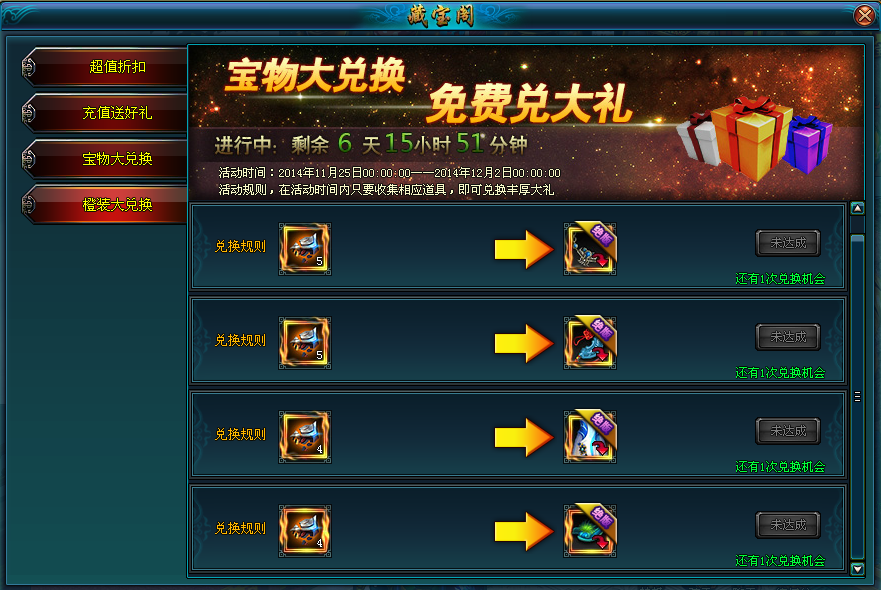Inspect the fourth row's green reward icon
Screen dimensions: 881x590
[590, 531]
